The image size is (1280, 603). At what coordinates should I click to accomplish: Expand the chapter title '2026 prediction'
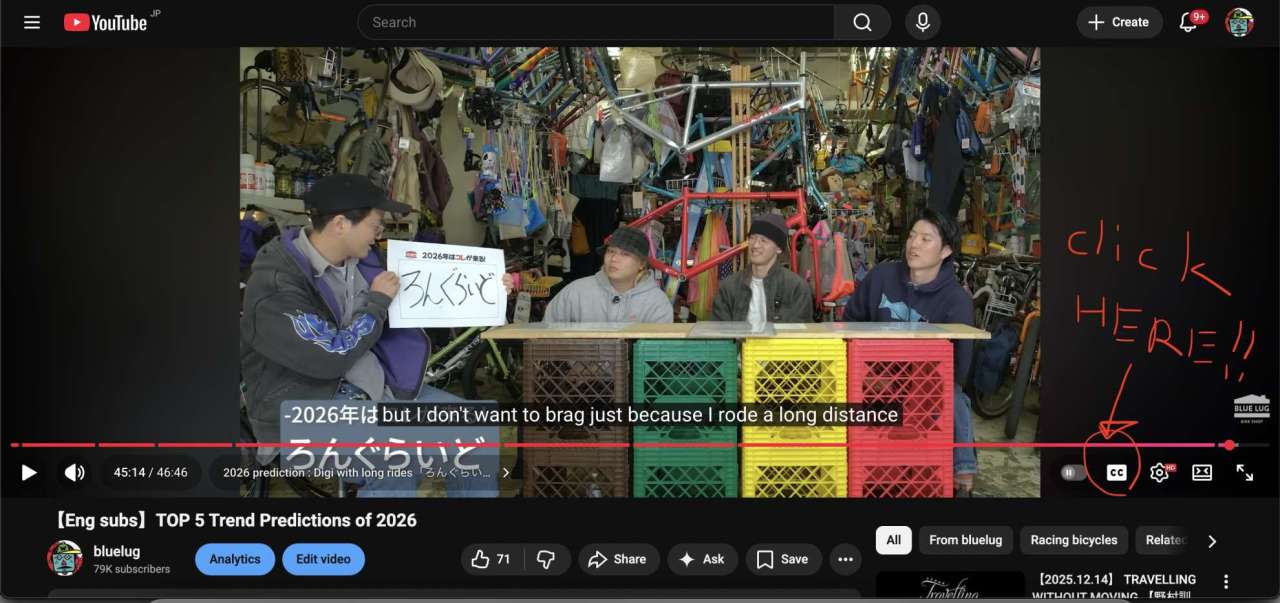(365, 473)
